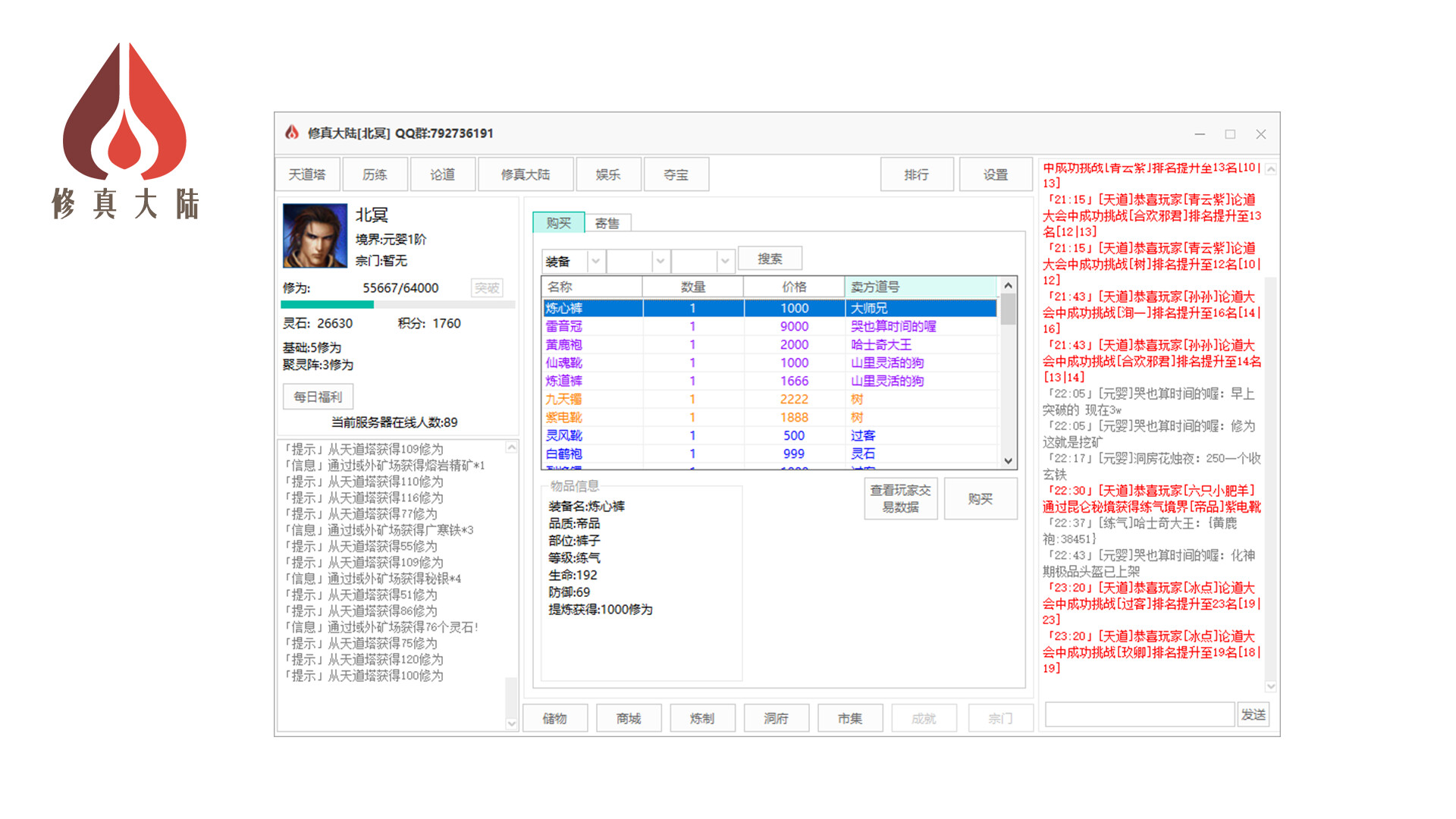Click the 搜索 search button
The height and width of the screenshot is (819, 1456).
pos(770,258)
